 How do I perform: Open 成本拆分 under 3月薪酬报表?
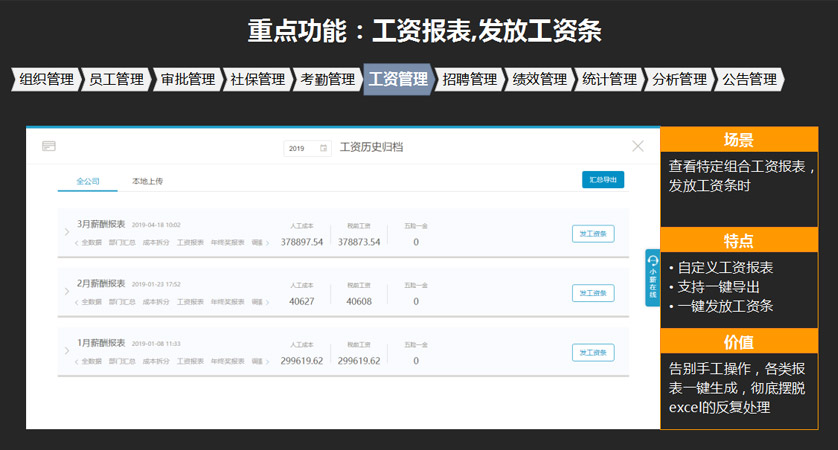pyautogui.click(x=157, y=242)
